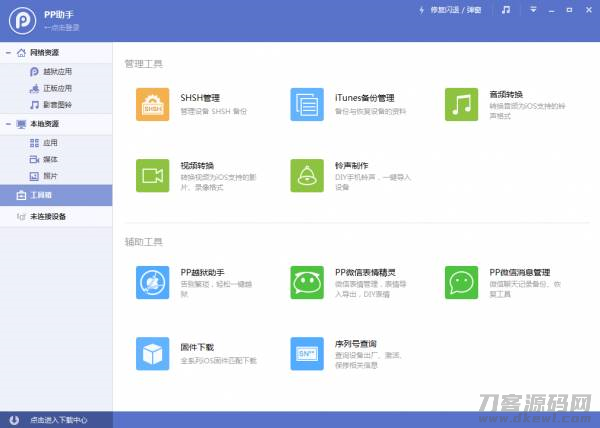This screenshot has width=600, height=428.
Task: Open the 固件下载 cube icon
Action: click(153, 353)
